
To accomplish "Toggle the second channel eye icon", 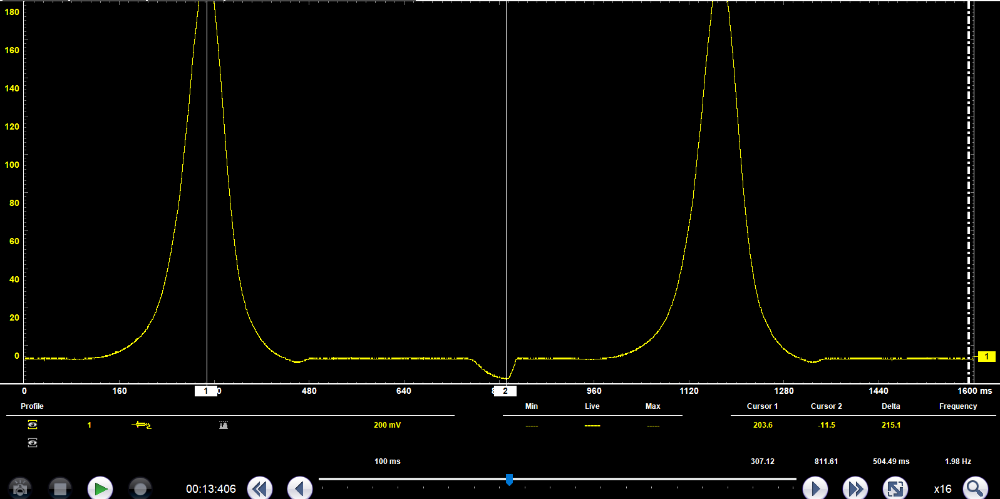I will tap(32, 442).
